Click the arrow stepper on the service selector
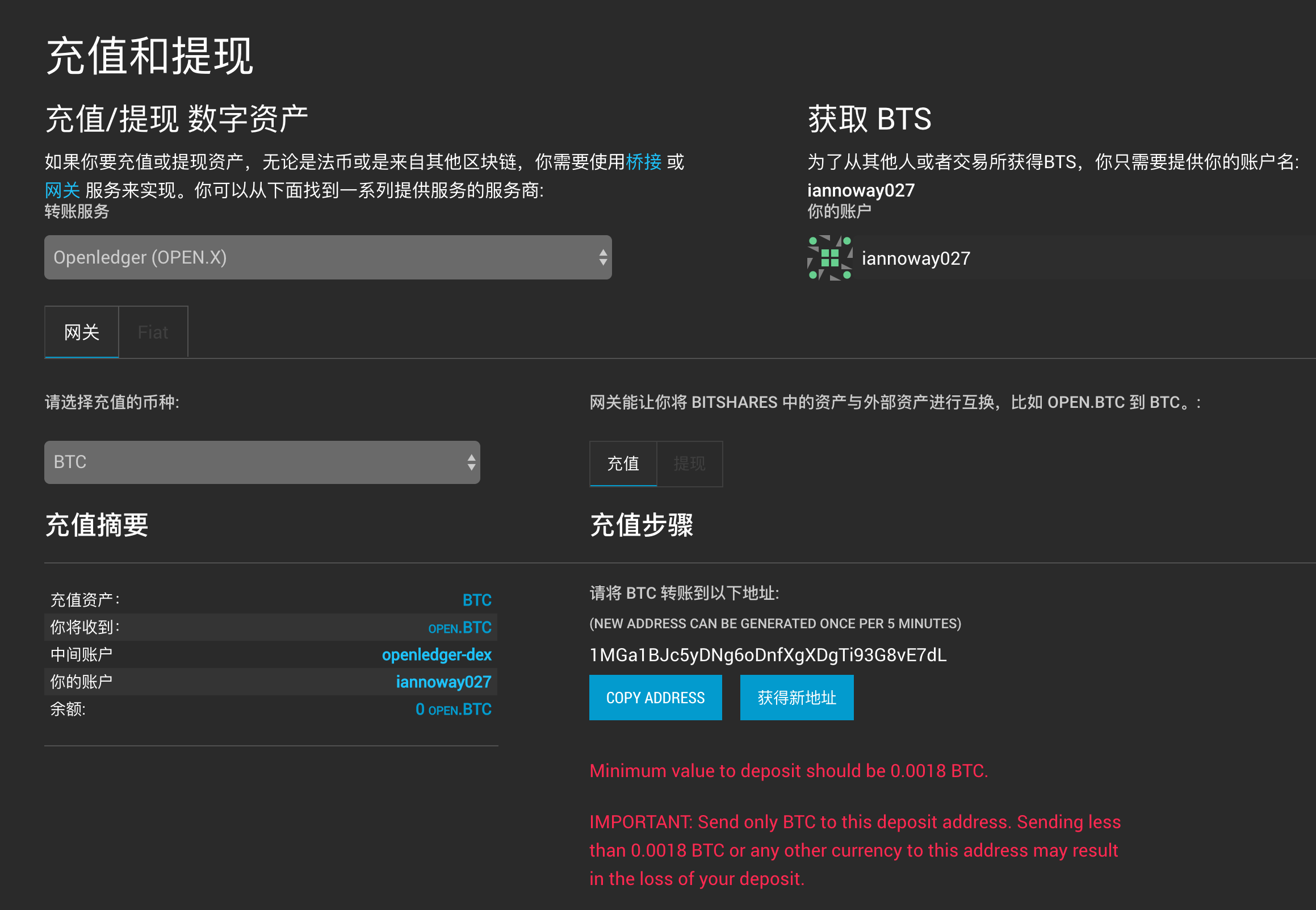Screen dimensions: 1316x910 pos(603,258)
